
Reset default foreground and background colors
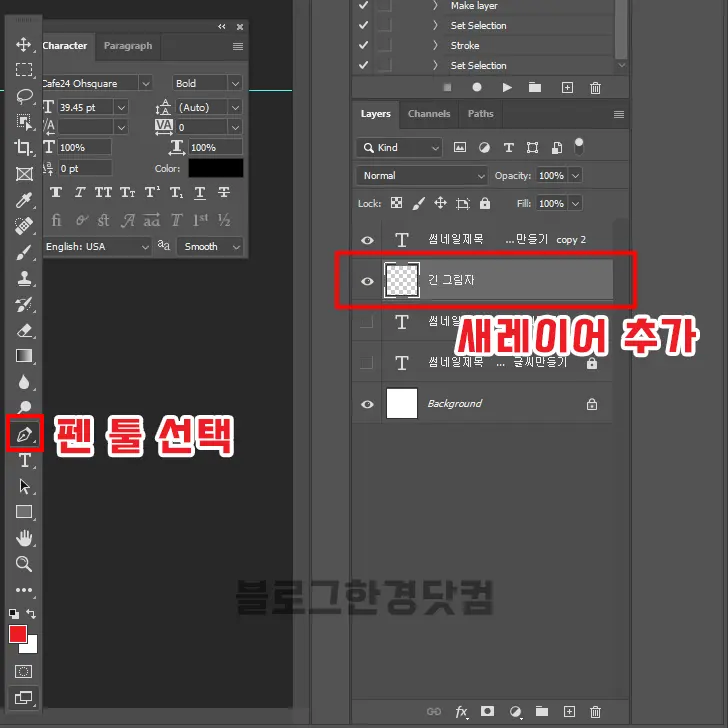pos(14,614)
